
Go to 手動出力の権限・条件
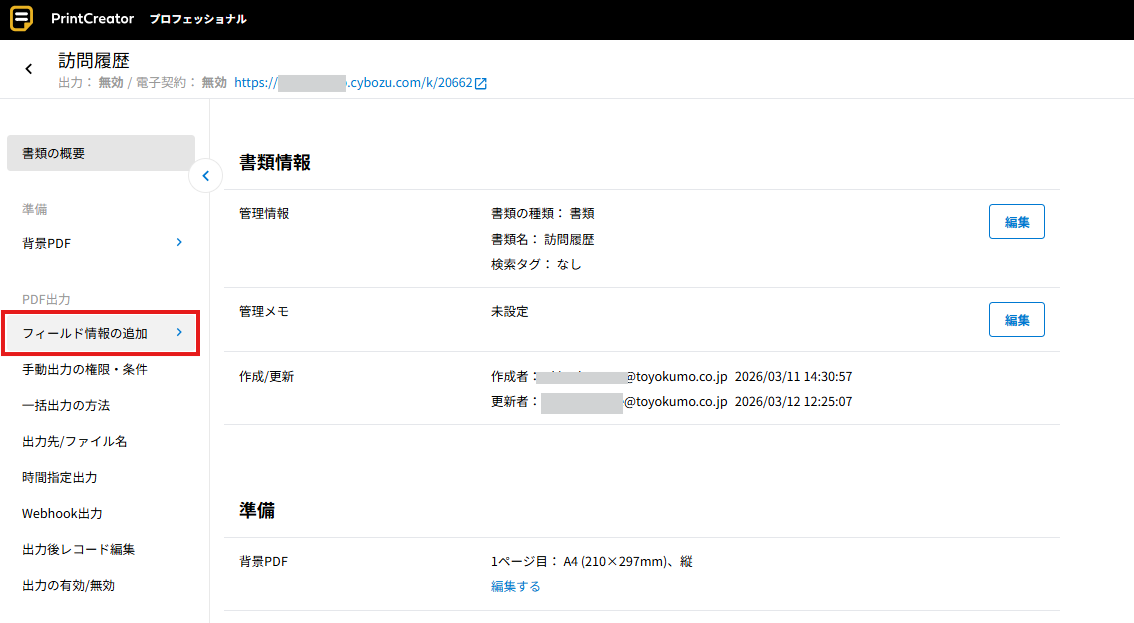(85, 370)
